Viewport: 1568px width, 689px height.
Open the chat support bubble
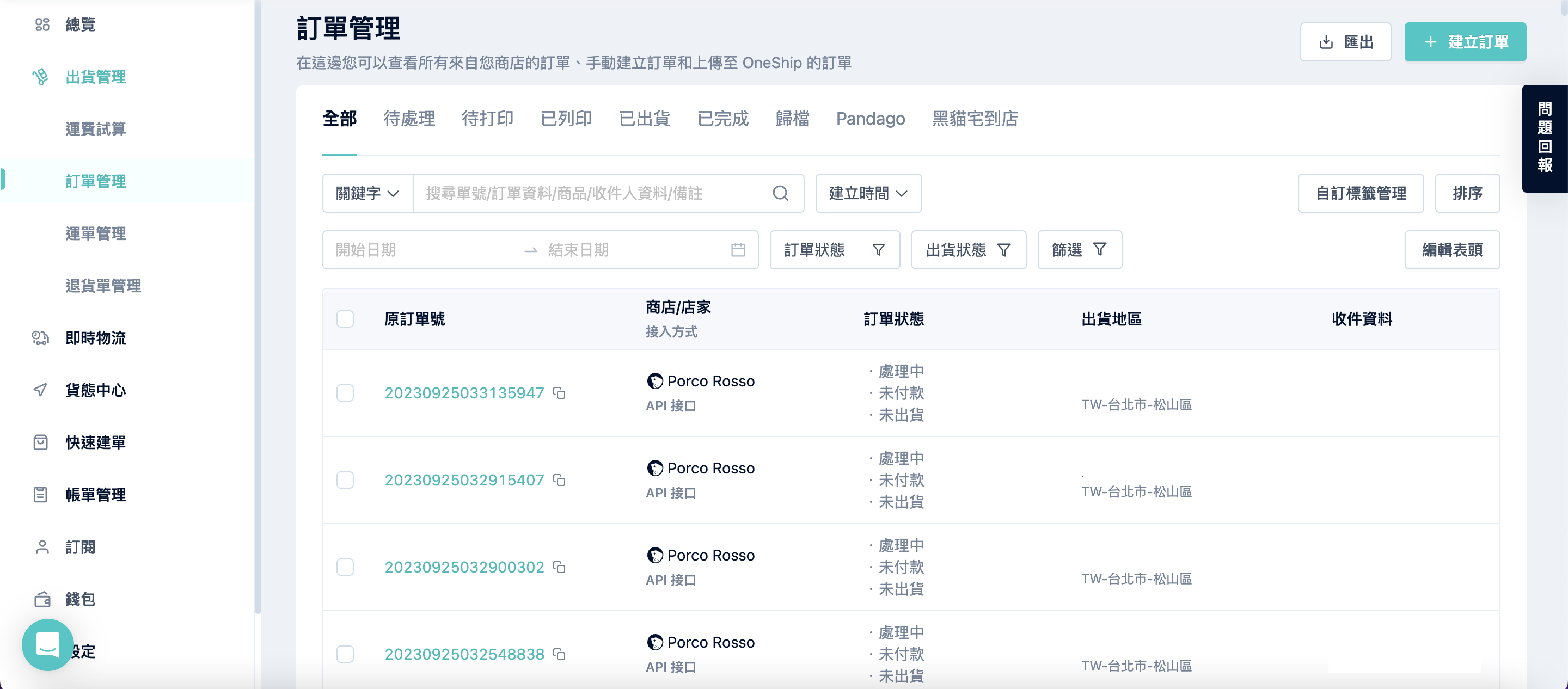coord(47,644)
